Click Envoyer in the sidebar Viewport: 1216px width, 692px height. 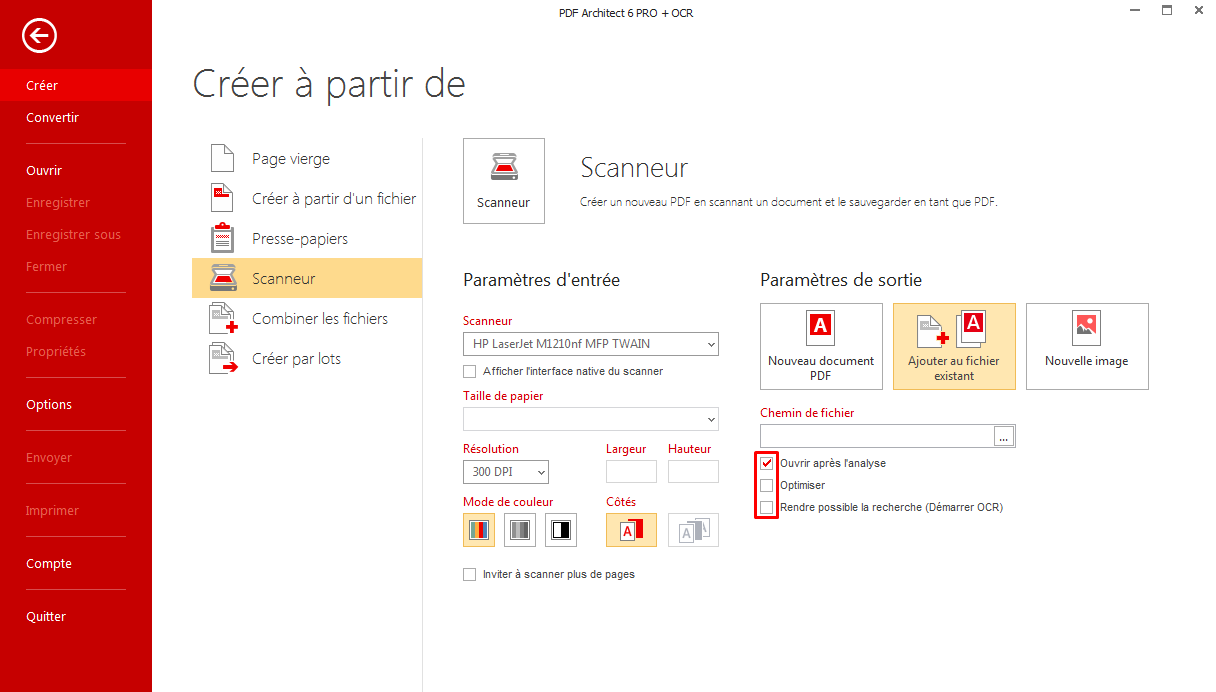76,457
